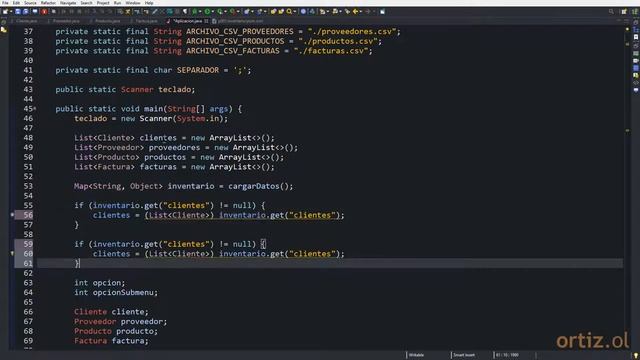Click the "./facturas.csv" string on line 39
Image resolution: width=640 pixels, height=360 pixels.
(x=331, y=51)
